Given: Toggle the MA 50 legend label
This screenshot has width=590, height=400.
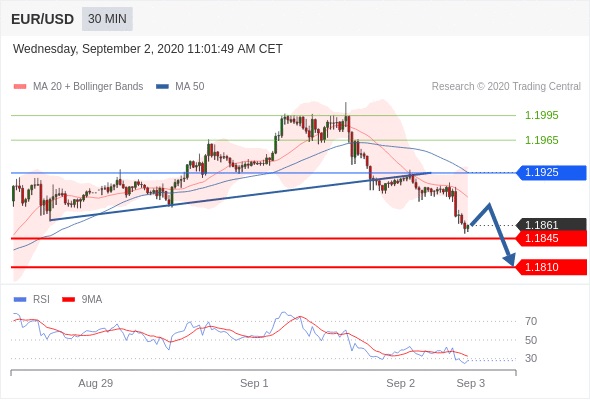Looking at the screenshot, I should (190, 87).
